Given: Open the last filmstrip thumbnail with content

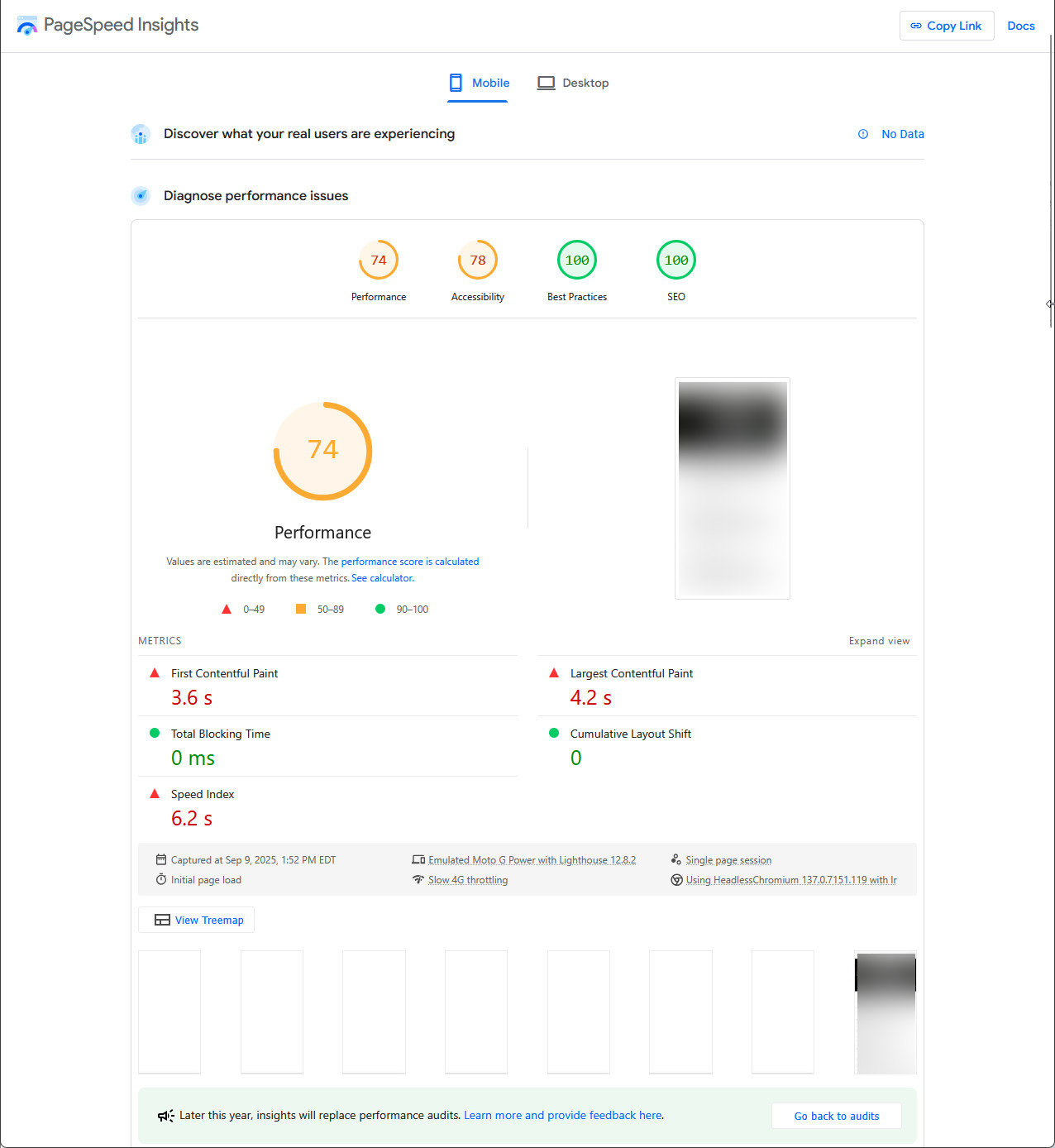Looking at the screenshot, I should pyautogui.click(x=886, y=1012).
